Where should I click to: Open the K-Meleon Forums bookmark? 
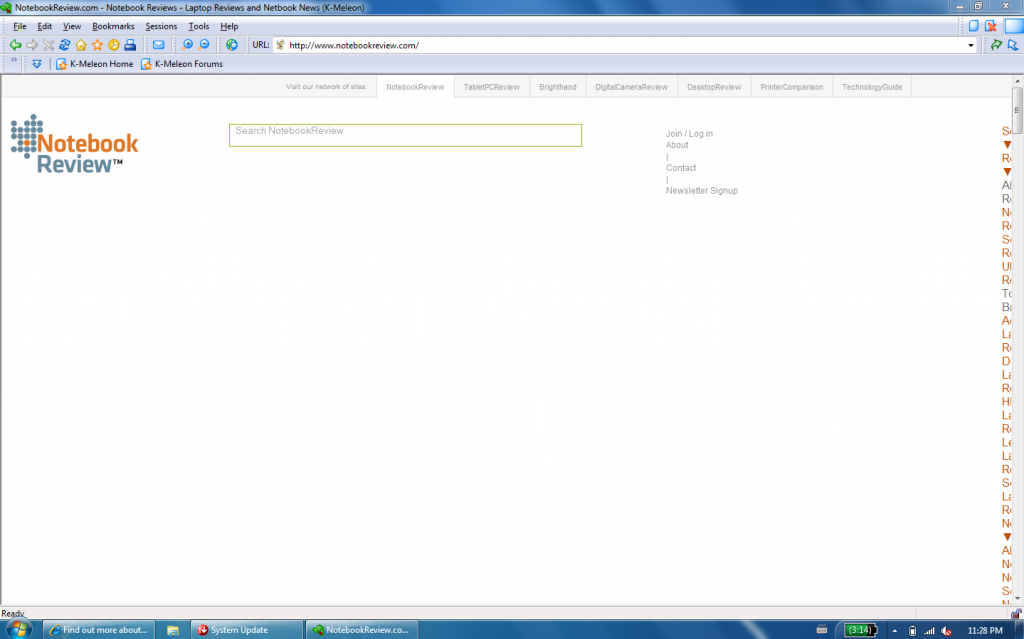(182, 64)
